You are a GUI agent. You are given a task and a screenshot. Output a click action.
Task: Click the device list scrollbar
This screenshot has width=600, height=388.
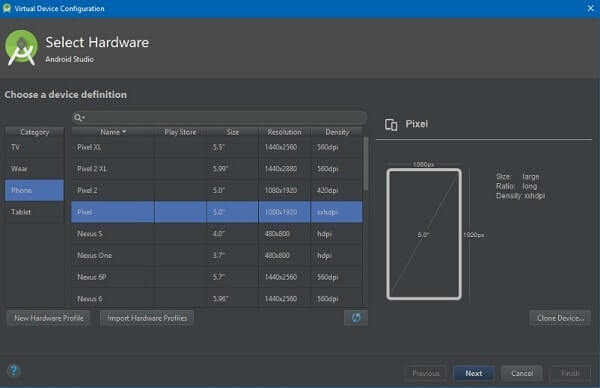point(366,164)
